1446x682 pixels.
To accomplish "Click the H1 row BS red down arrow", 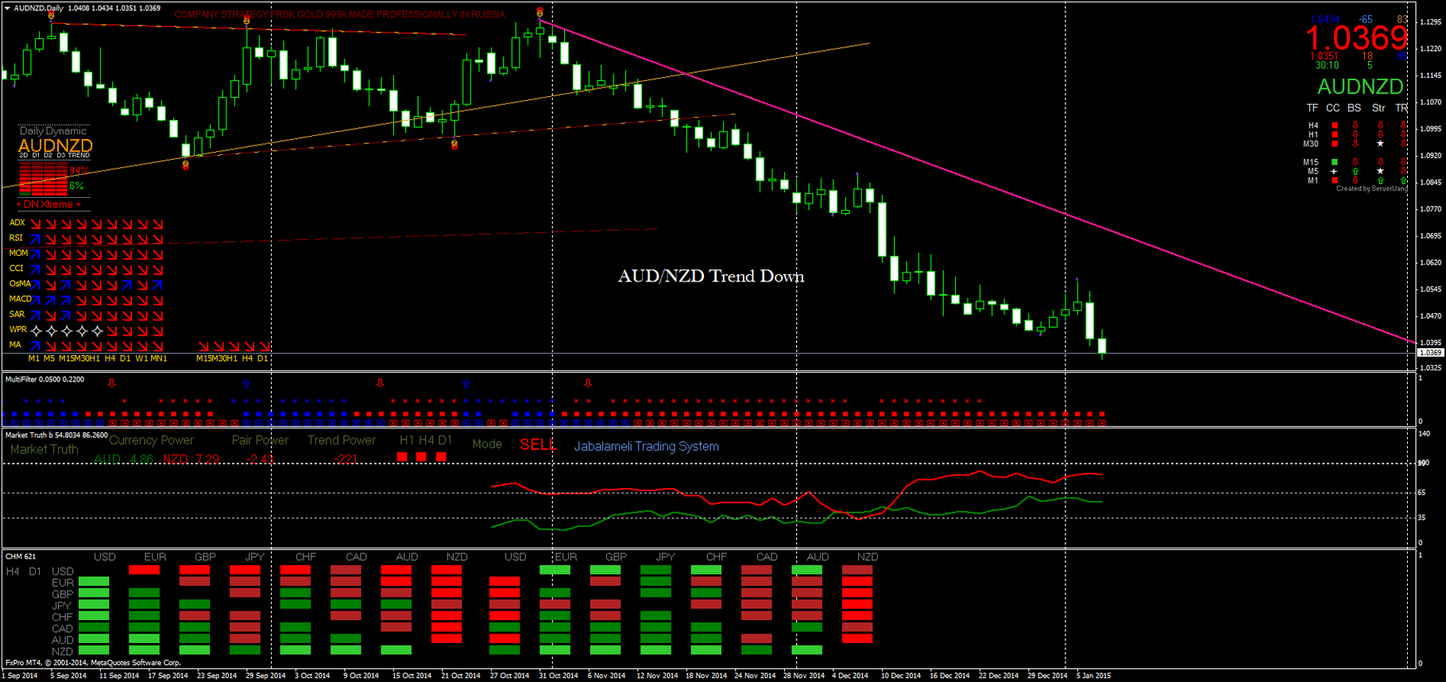I will 1355,134.
